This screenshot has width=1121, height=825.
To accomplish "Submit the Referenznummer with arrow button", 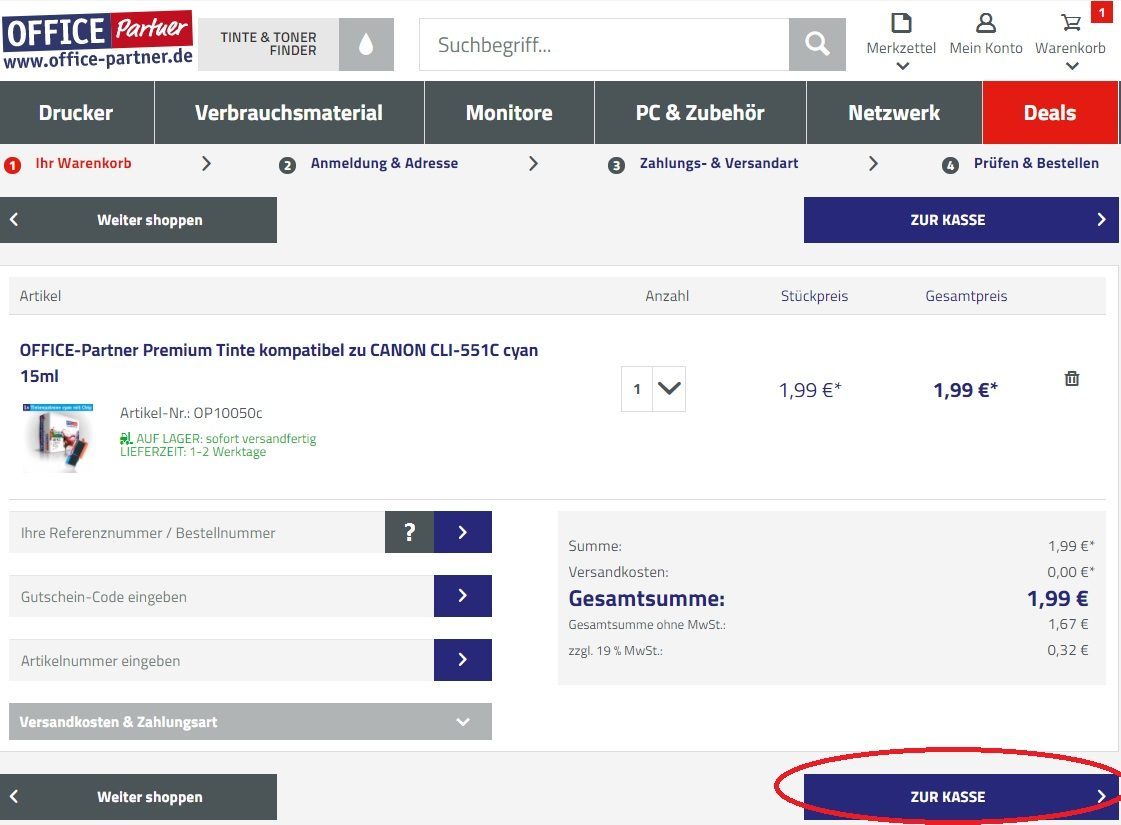I will (463, 532).
